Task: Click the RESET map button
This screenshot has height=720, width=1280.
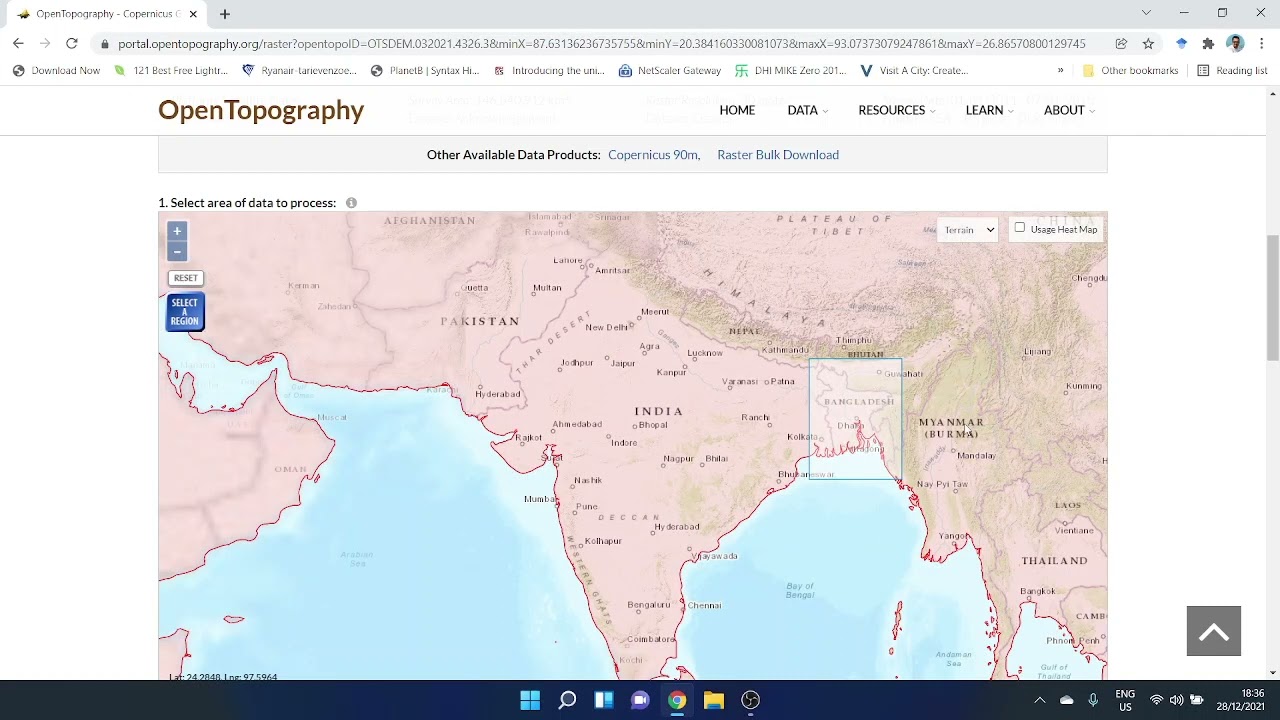Action: [x=185, y=278]
